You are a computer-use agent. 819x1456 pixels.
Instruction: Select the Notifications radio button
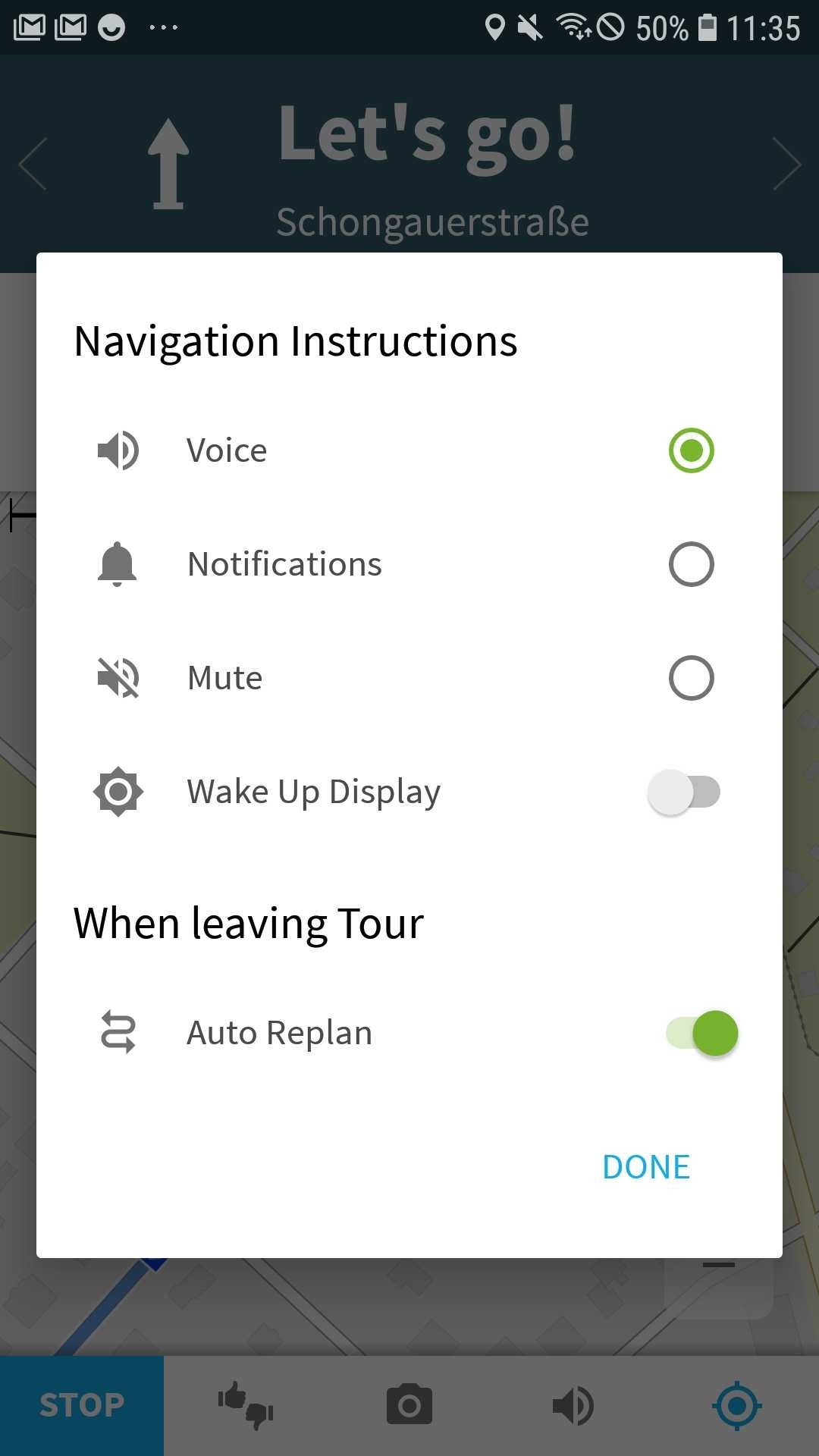coord(691,564)
